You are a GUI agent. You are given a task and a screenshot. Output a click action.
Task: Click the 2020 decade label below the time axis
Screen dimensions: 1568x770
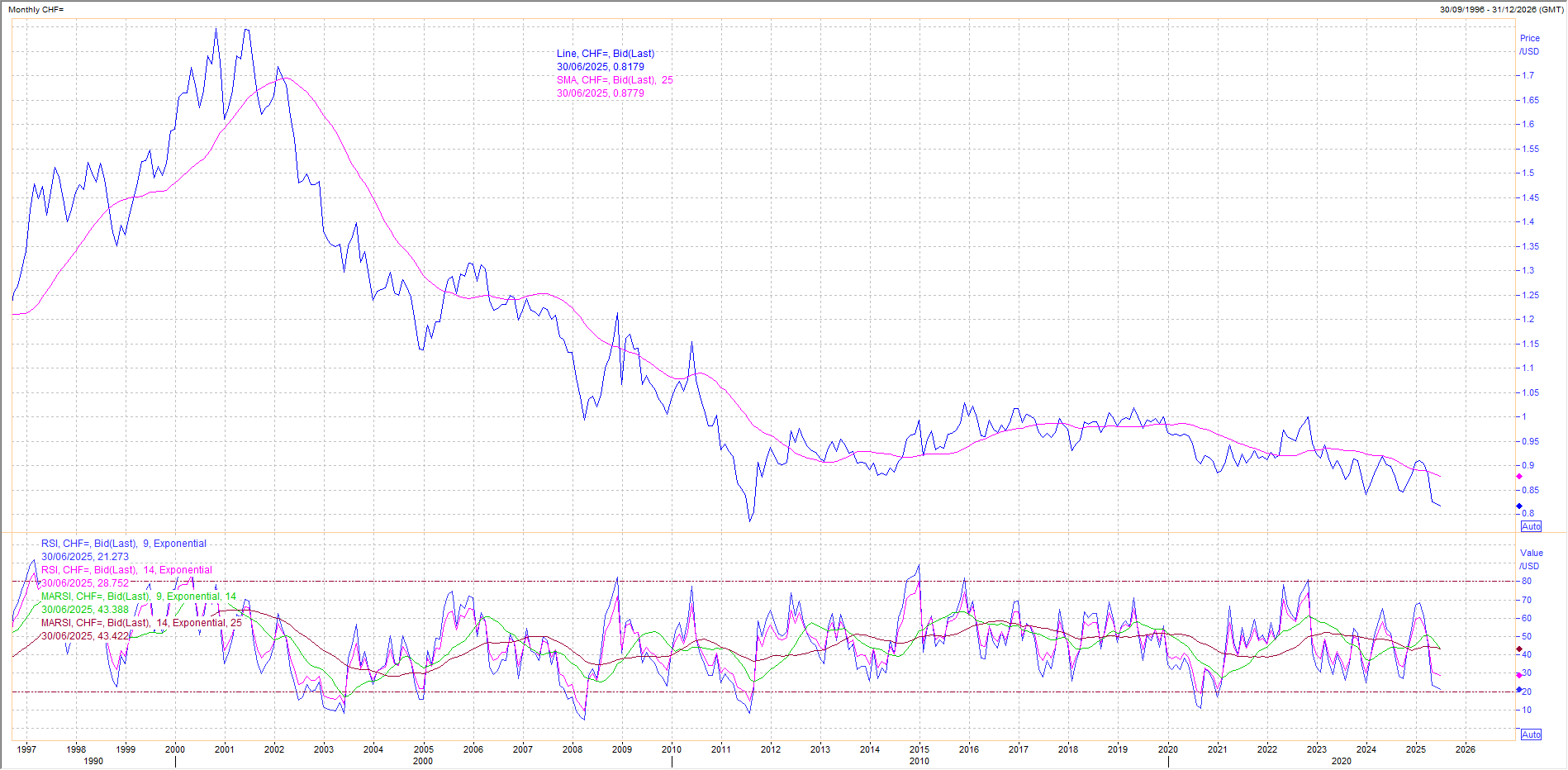click(x=1342, y=761)
